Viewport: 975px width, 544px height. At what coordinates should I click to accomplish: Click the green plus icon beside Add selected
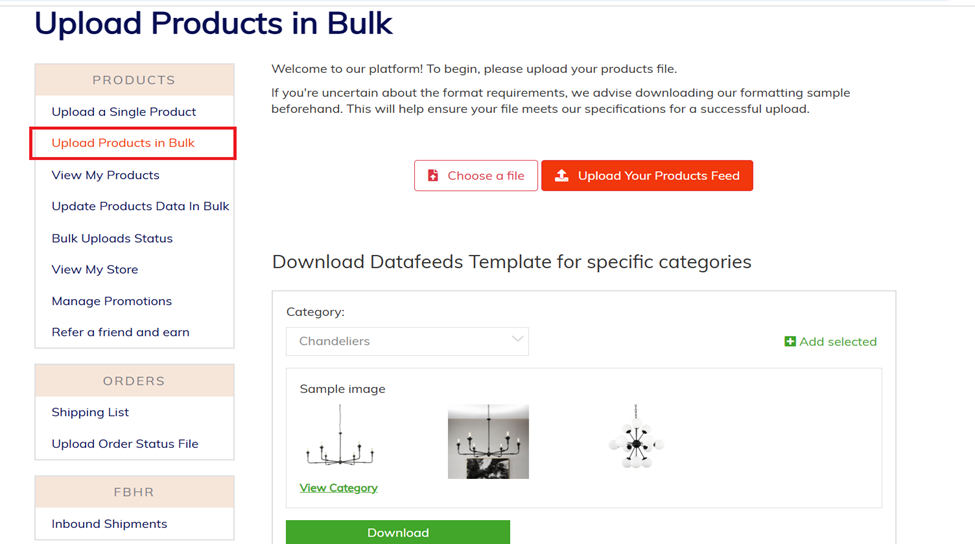pyautogui.click(x=790, y=341)
